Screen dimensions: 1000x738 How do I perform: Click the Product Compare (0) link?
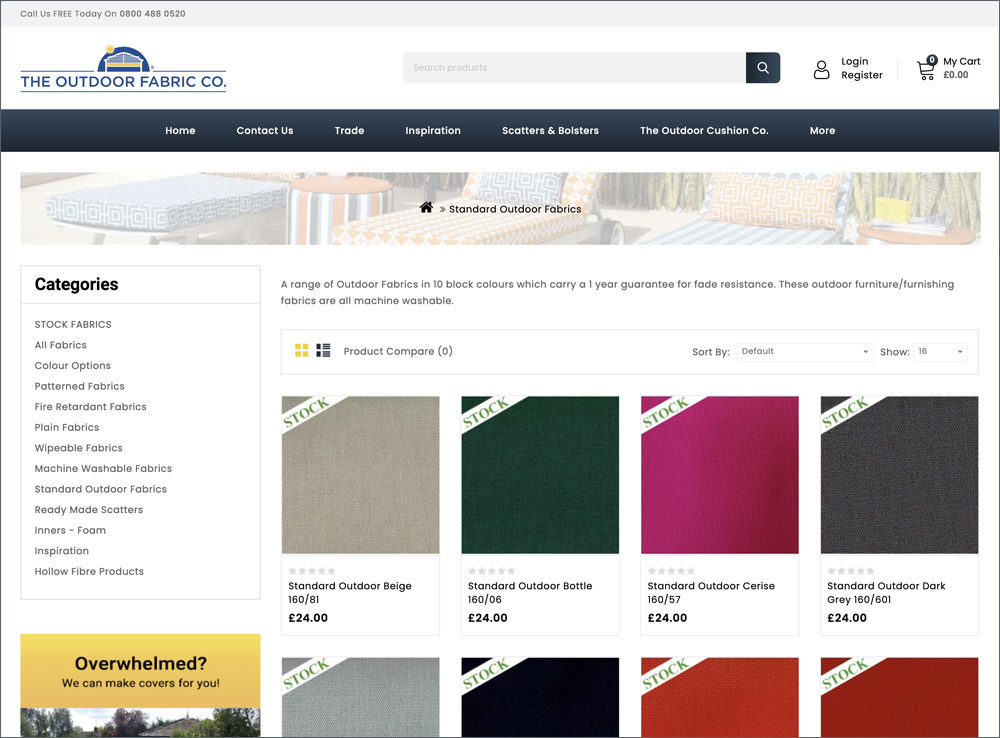(398, 351)
